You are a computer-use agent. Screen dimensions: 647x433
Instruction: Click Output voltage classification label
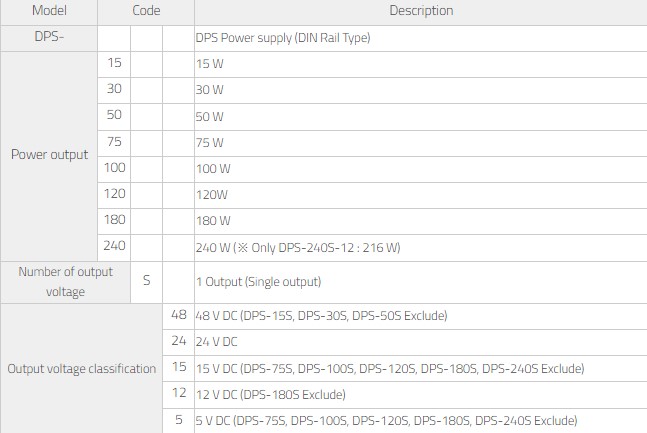(x=81, y=369)
